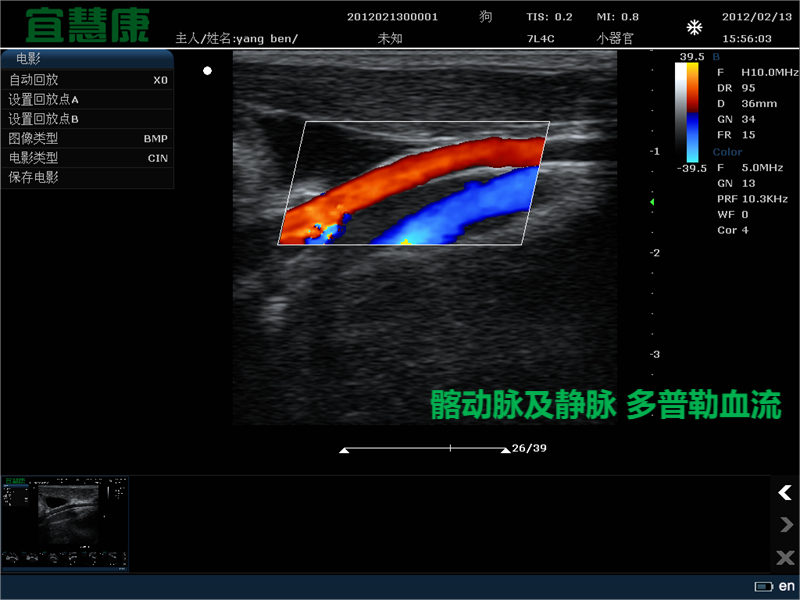Click the white probe orientation dot
The width and height of the screenshot is (800, 600).
pyautogui.click(x=207, y=71)
